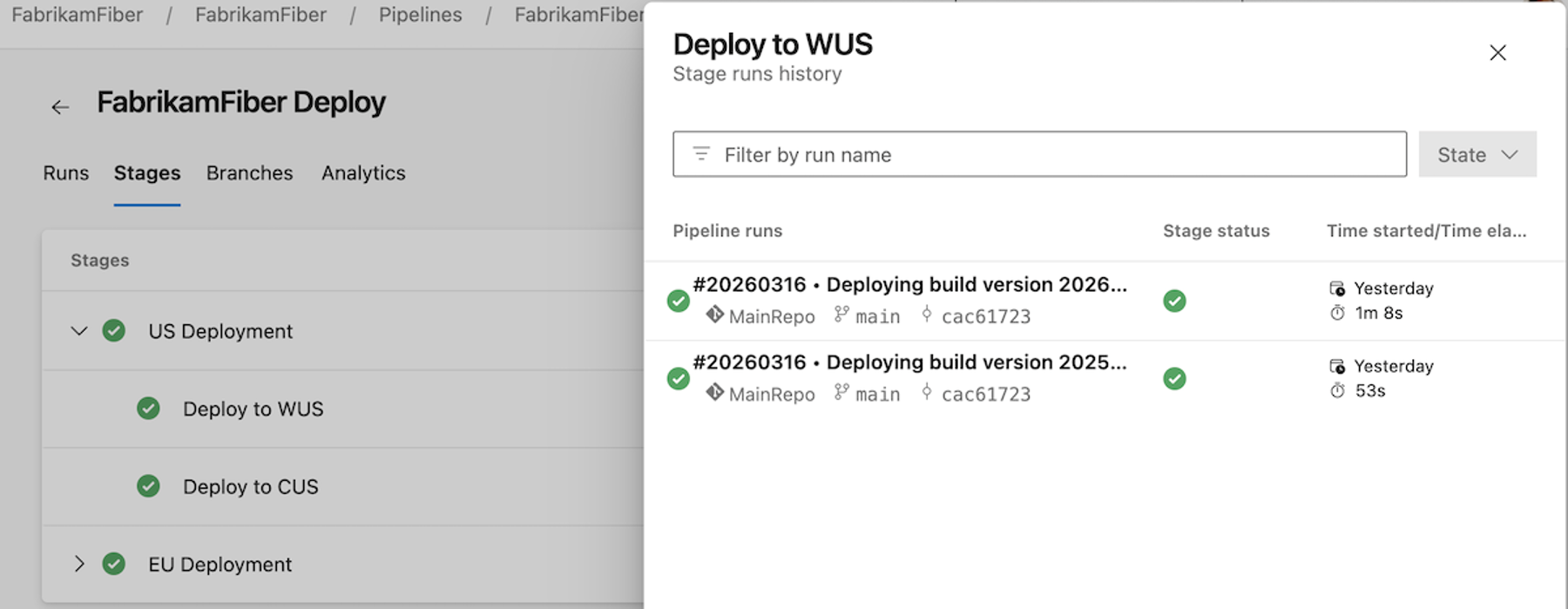This screenshot has height=609, width=1568.
Task: Click stage status icon in the 1m 8s row
Action: coord(1174,301)
